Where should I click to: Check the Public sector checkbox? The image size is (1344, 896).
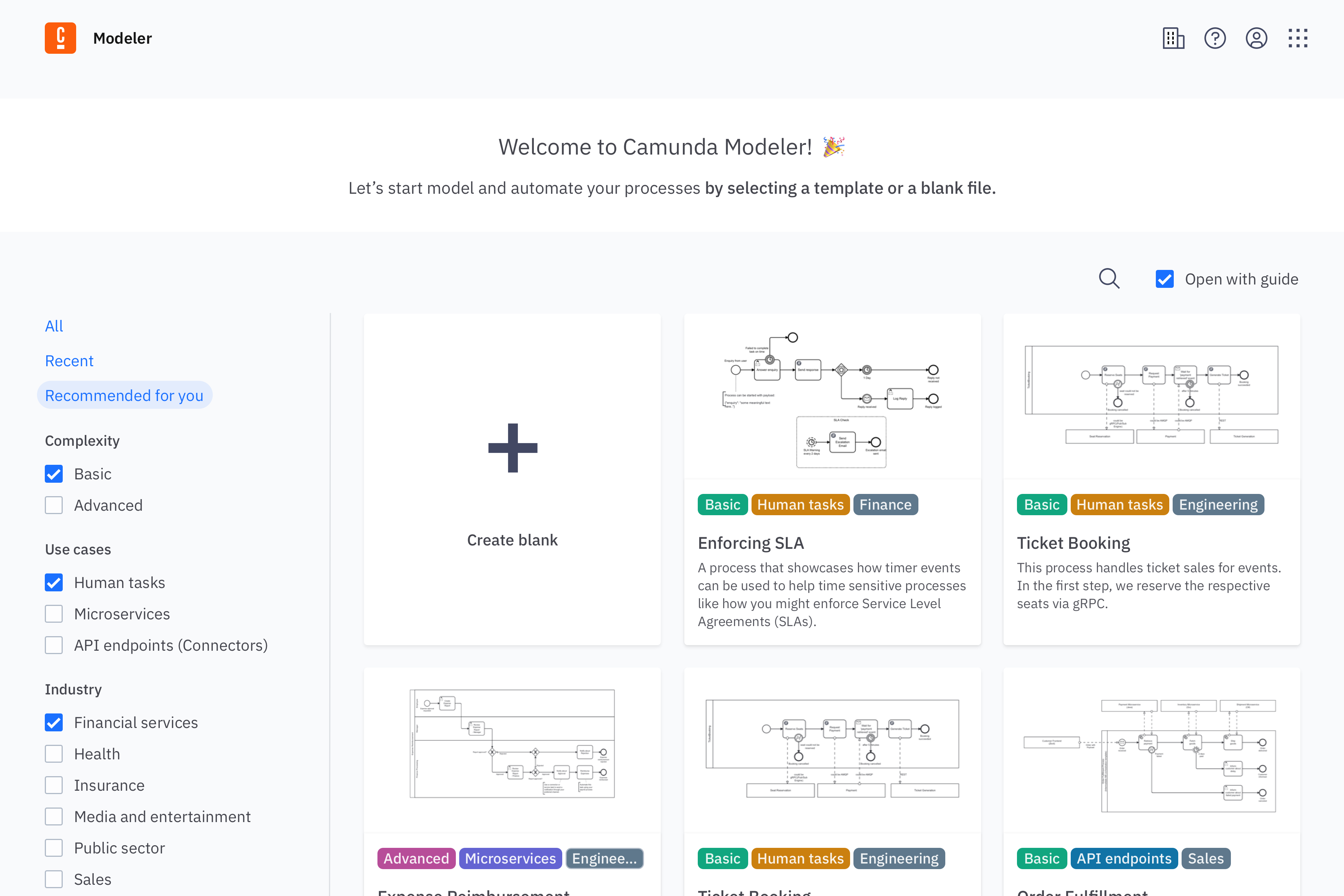[x=54, y=848]
